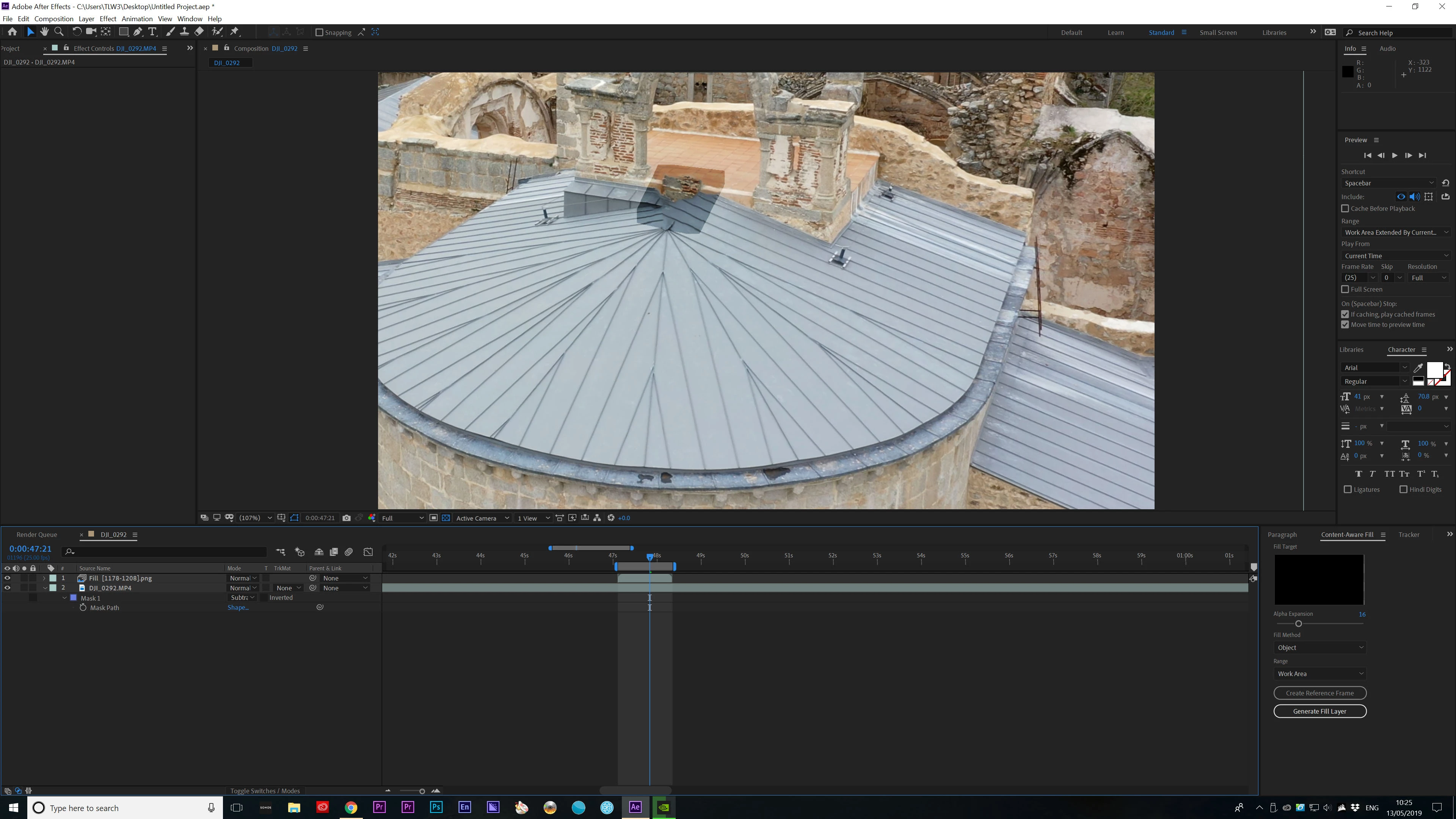Enable the Snapping checkbox
The image size is (1456, 819).
319,33
